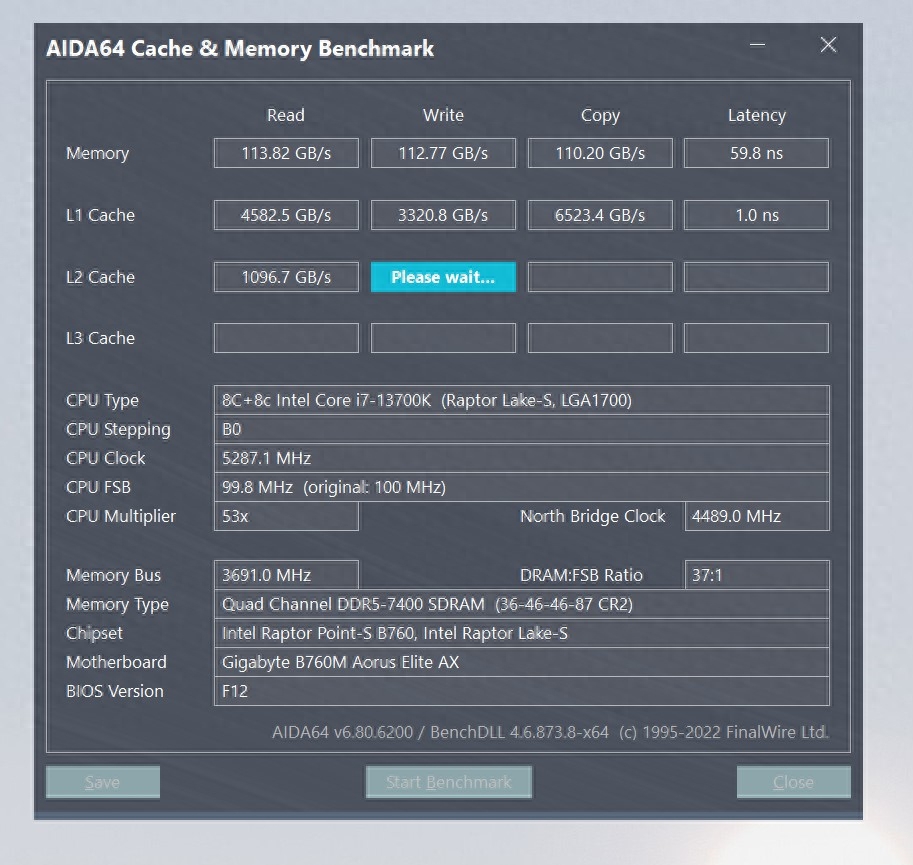Select Memory Read value 113.82 GB/s

point(286,153)
